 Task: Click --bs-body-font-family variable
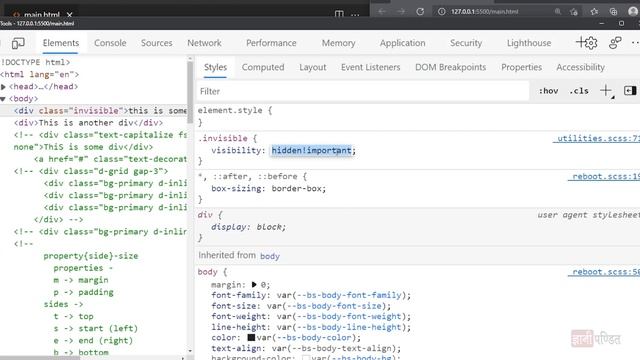click(349, 295)
